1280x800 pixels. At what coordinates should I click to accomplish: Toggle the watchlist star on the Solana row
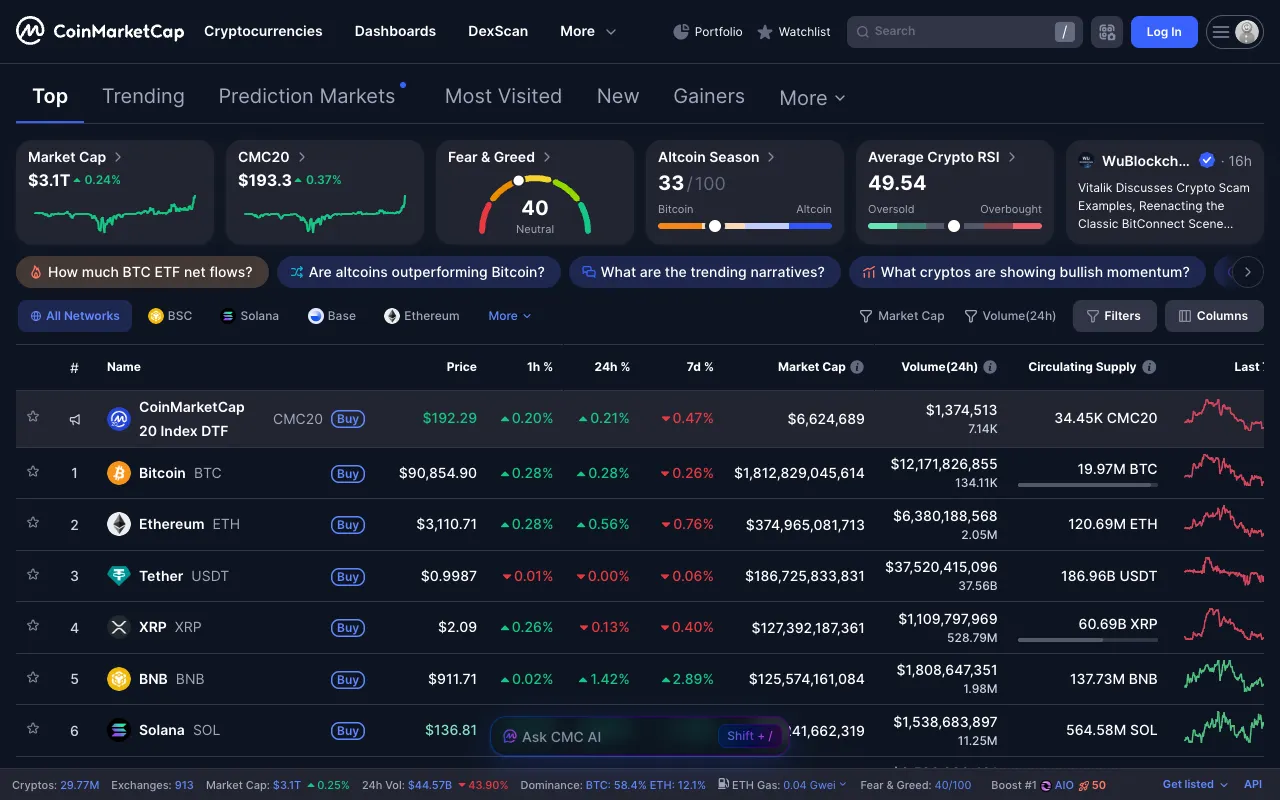point(32,730)
